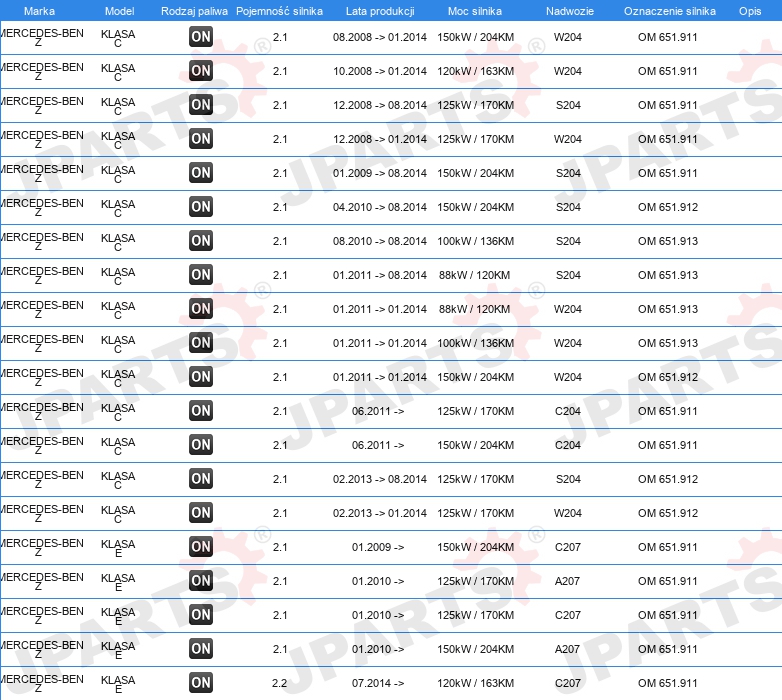This screenshot has width=782, height=700.
Task: Click the 2.1 capacity in the 04.2010 row
Action: click(280, 207)
